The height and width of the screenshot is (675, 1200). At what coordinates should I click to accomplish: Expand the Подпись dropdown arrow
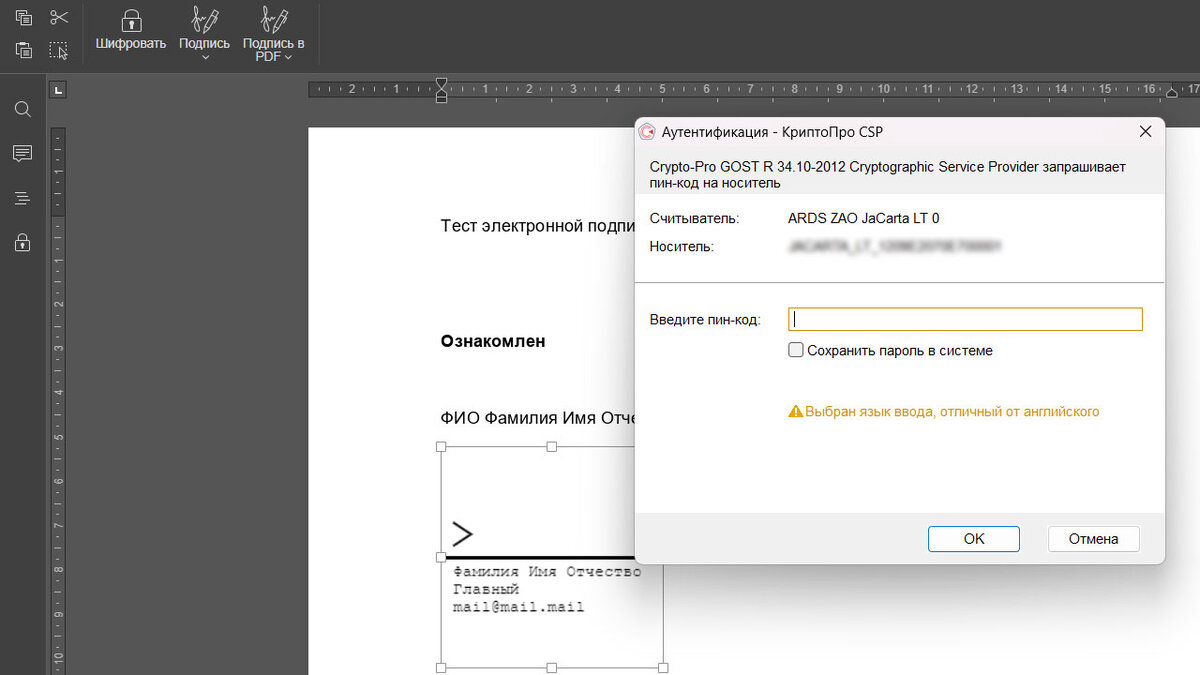[x=204, y=57]
